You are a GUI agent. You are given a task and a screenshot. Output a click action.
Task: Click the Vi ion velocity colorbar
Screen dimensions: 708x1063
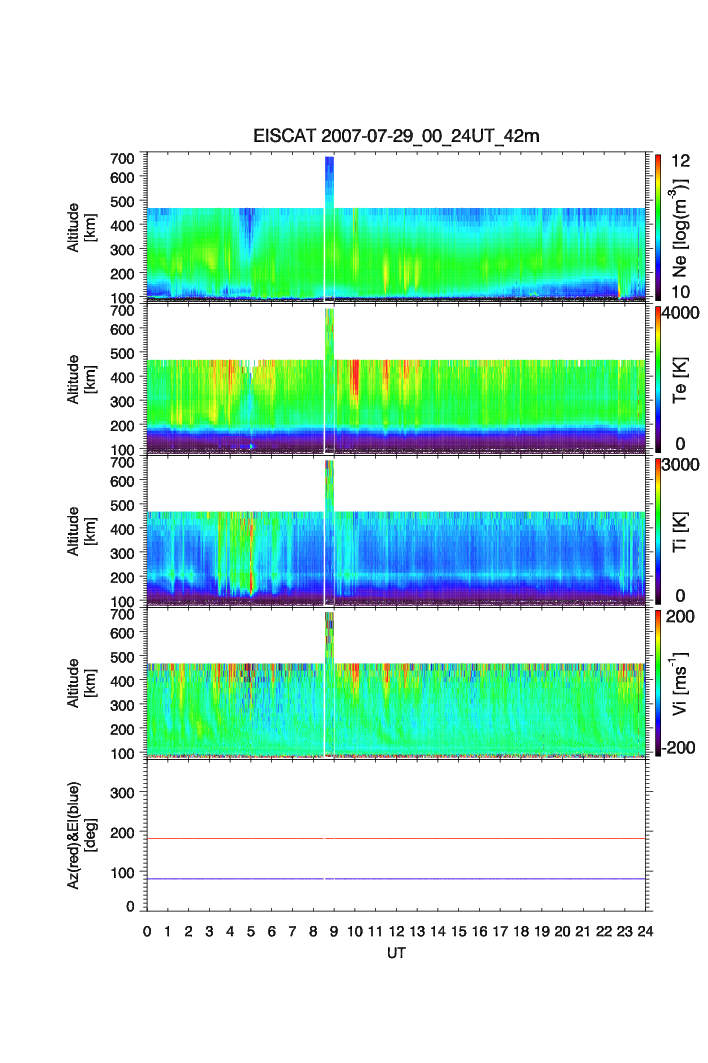click(658, 683)
